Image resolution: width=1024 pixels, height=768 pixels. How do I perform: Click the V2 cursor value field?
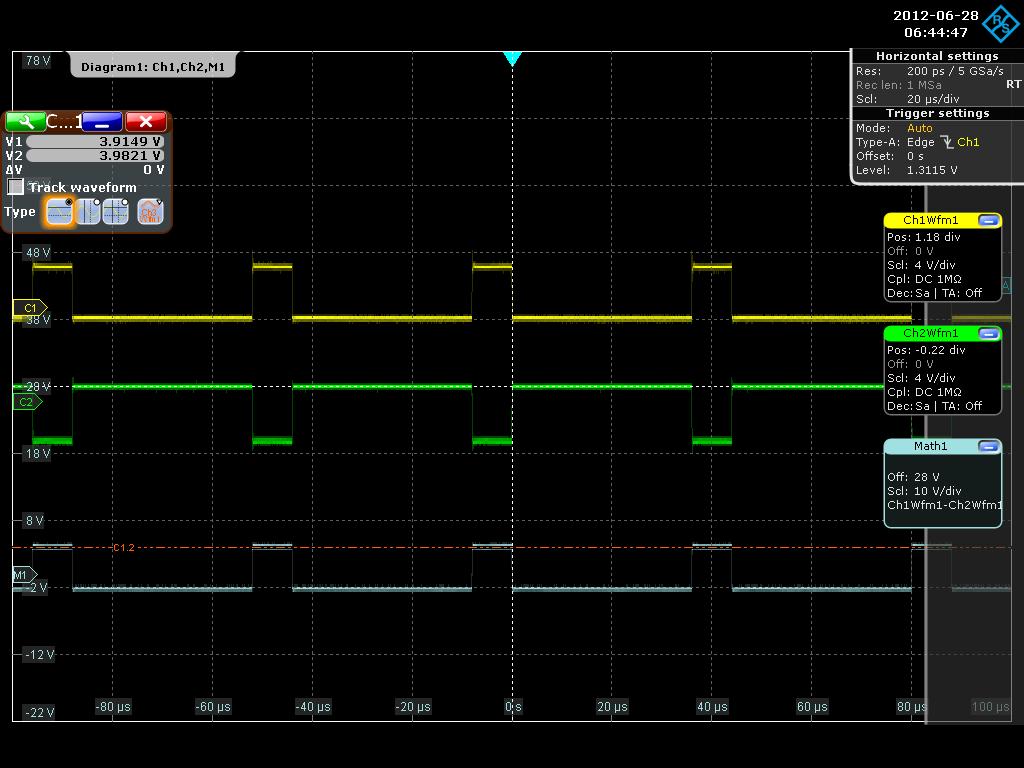(x=95, y=156)
